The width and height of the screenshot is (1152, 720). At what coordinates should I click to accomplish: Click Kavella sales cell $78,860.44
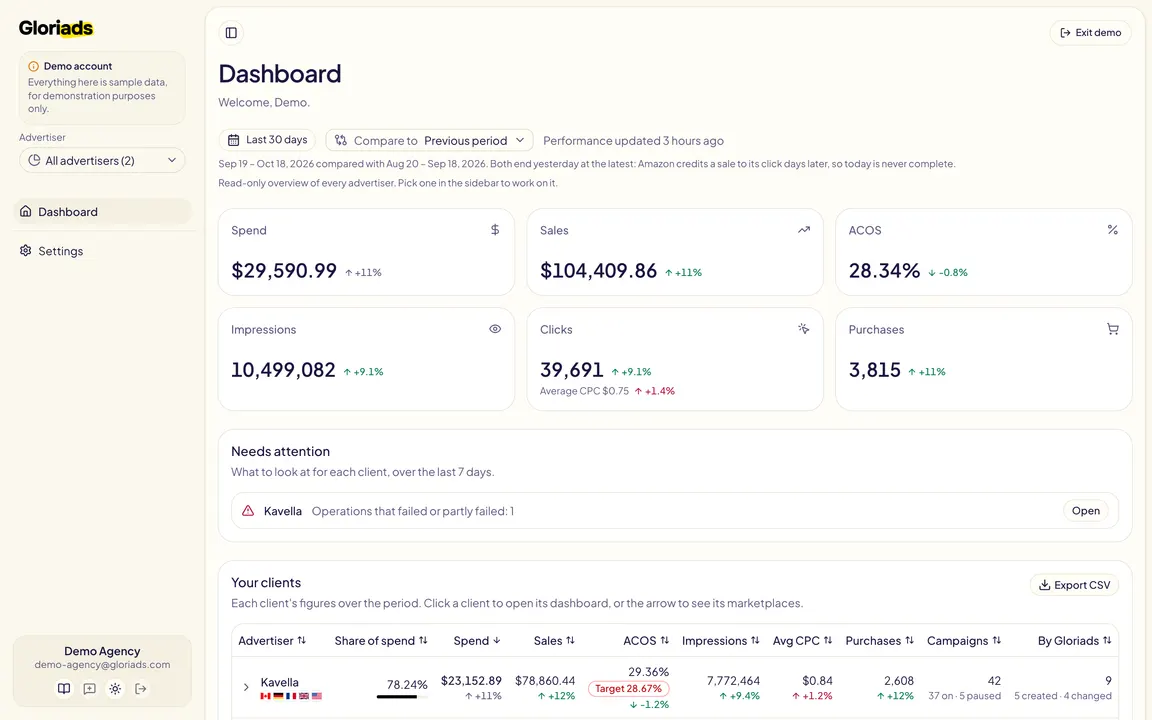coord(545,681)
